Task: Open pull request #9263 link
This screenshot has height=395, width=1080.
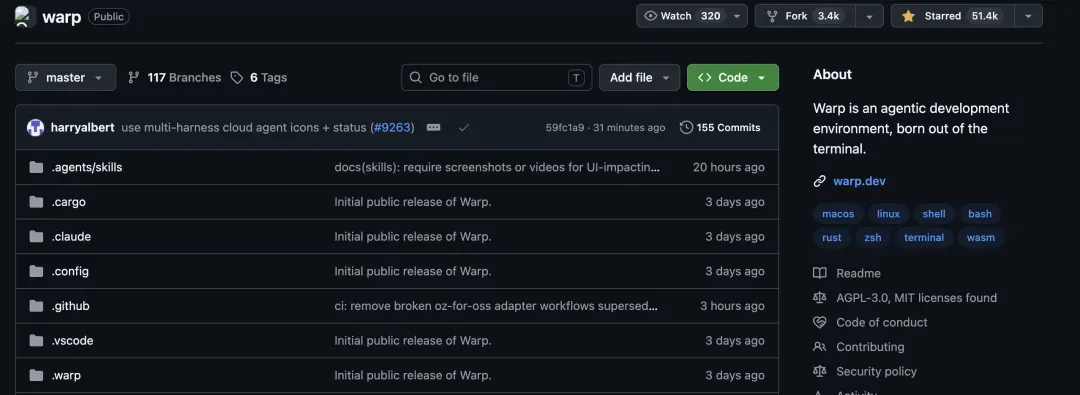Action: (x=392, y=128)
